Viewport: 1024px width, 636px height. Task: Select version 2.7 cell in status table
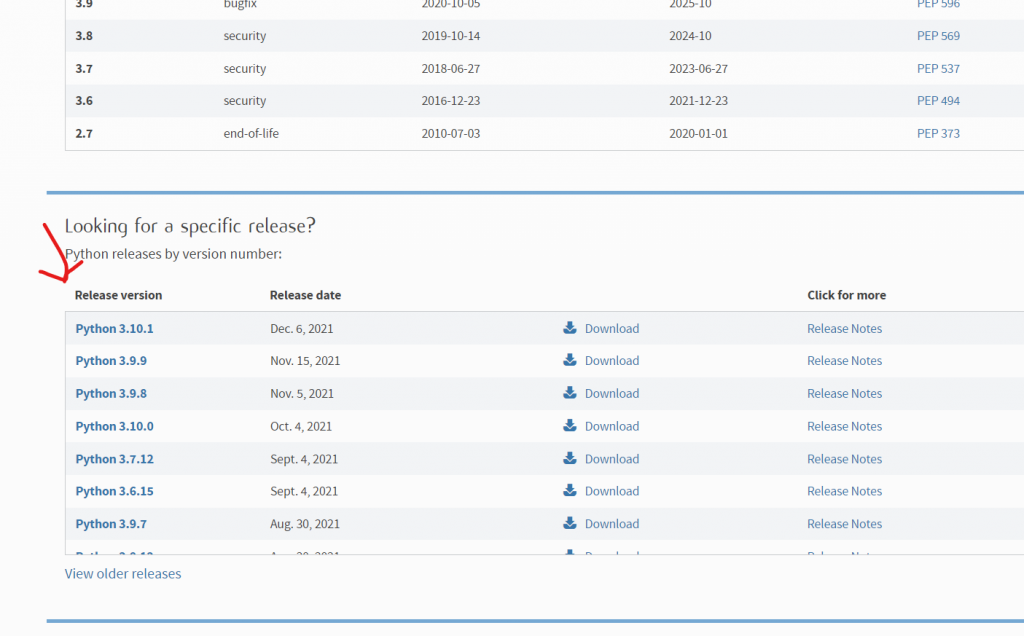pyautogui.click(x=84, y=133)
